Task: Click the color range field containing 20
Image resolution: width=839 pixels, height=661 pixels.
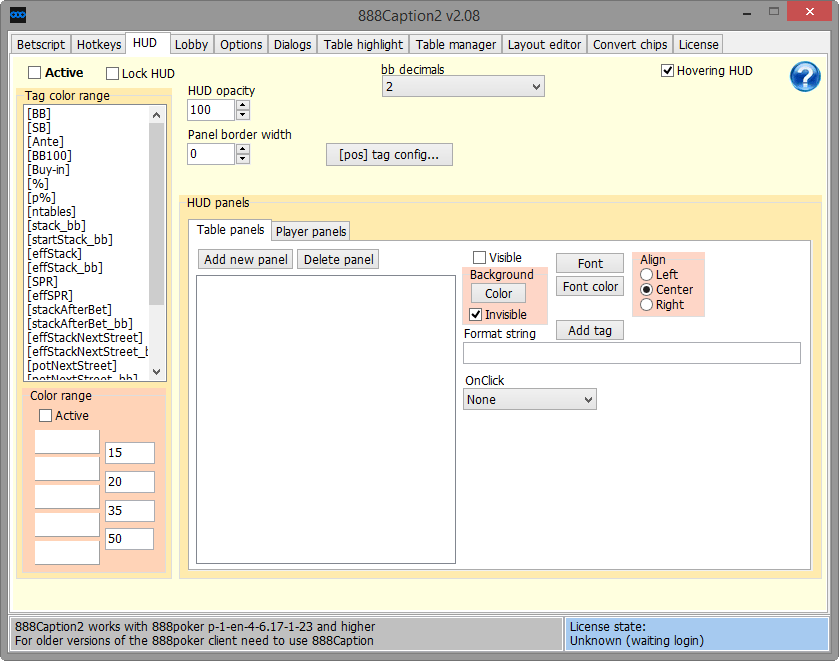Action: pos(130,482)
